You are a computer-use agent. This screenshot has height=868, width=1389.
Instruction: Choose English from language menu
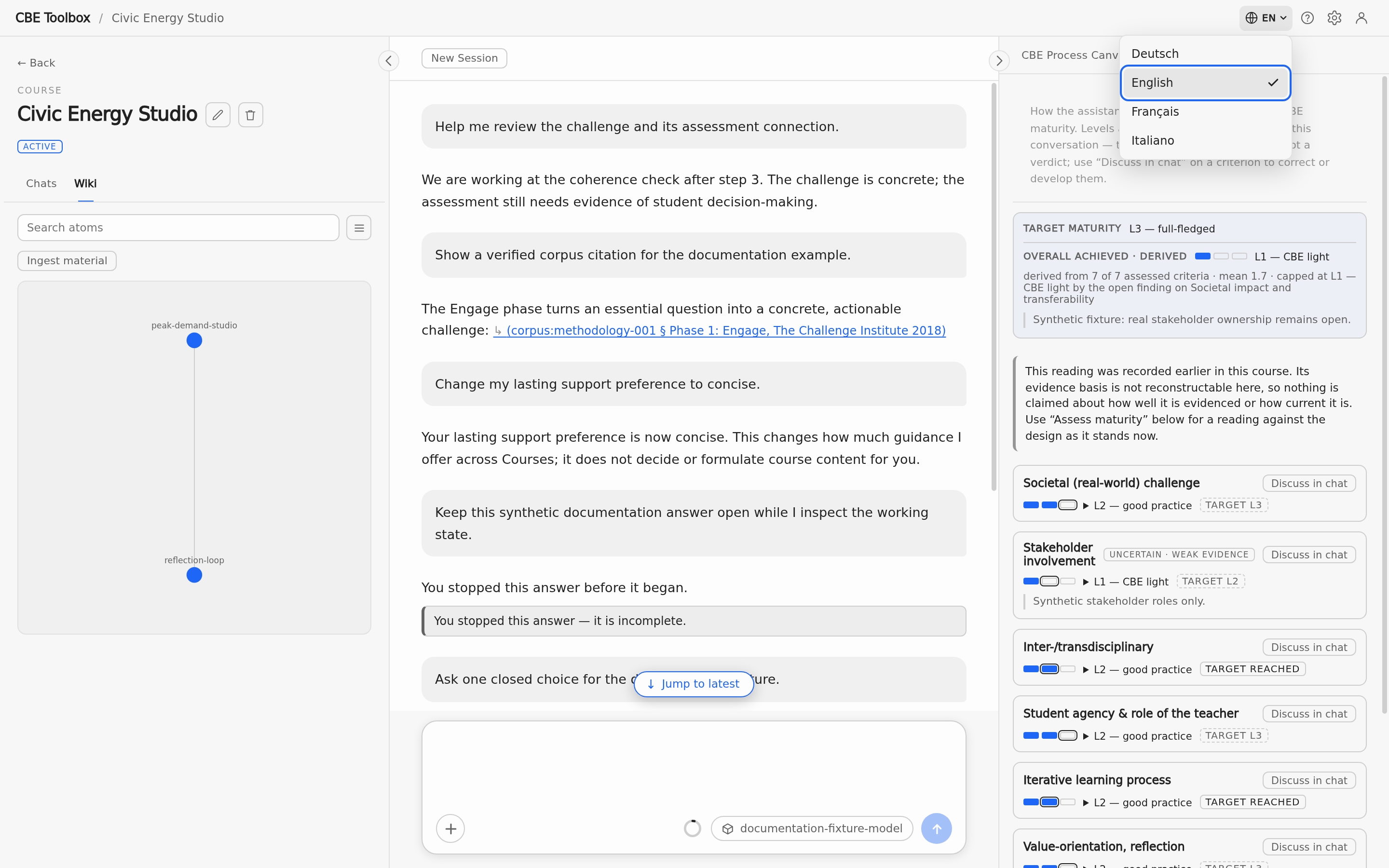pyautogui.click(x=1205, y=82)
